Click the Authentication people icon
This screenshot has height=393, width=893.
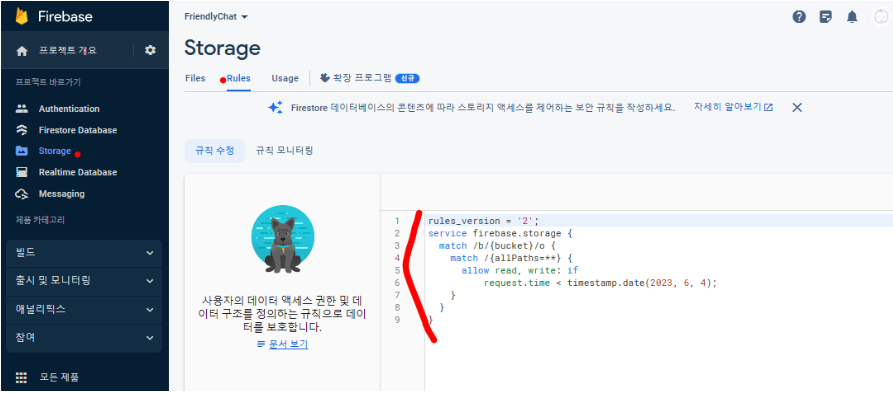pos(22,109)
